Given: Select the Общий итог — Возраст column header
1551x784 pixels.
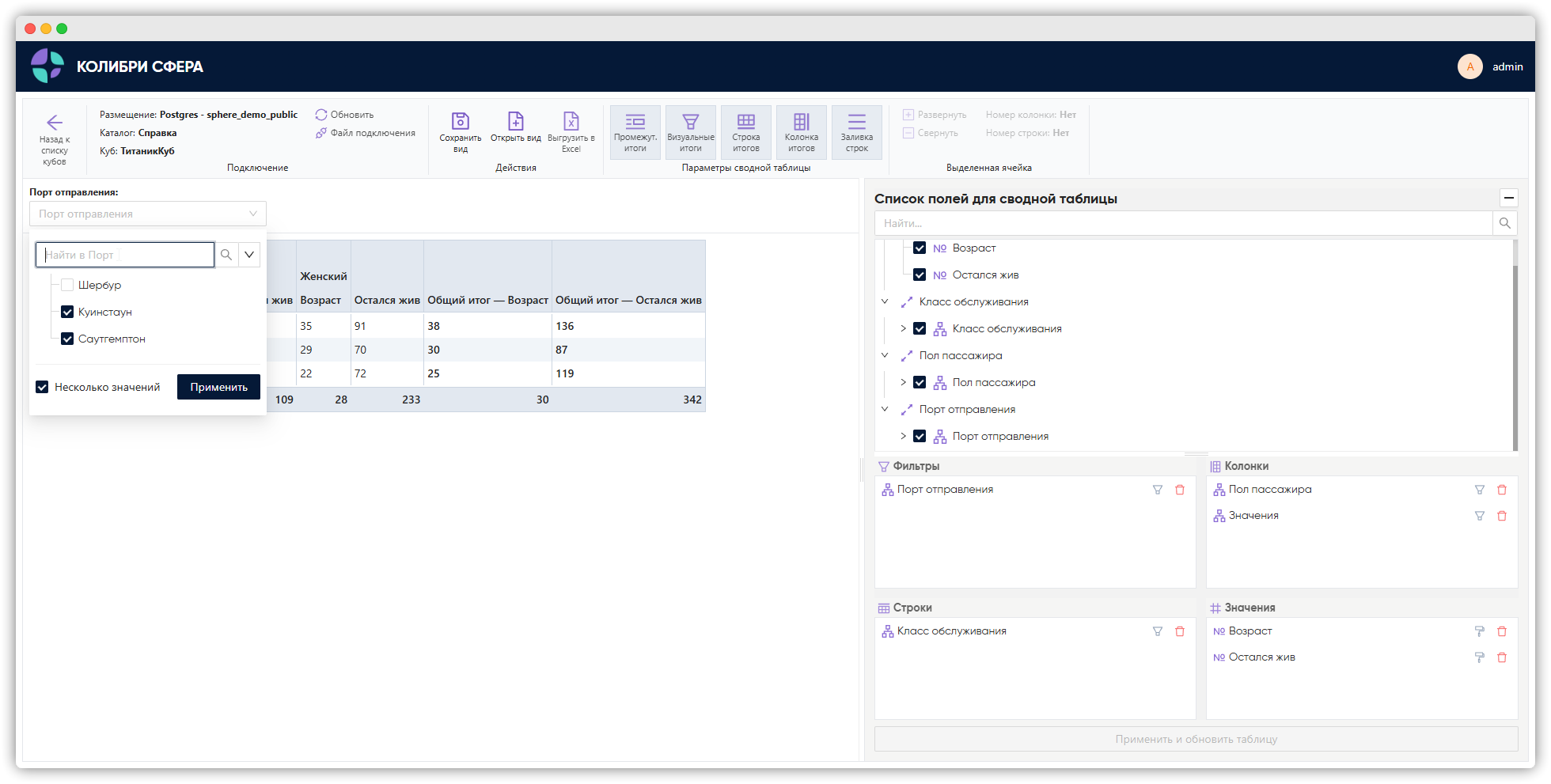Looking at the screenshot, I should click(487, 300).
